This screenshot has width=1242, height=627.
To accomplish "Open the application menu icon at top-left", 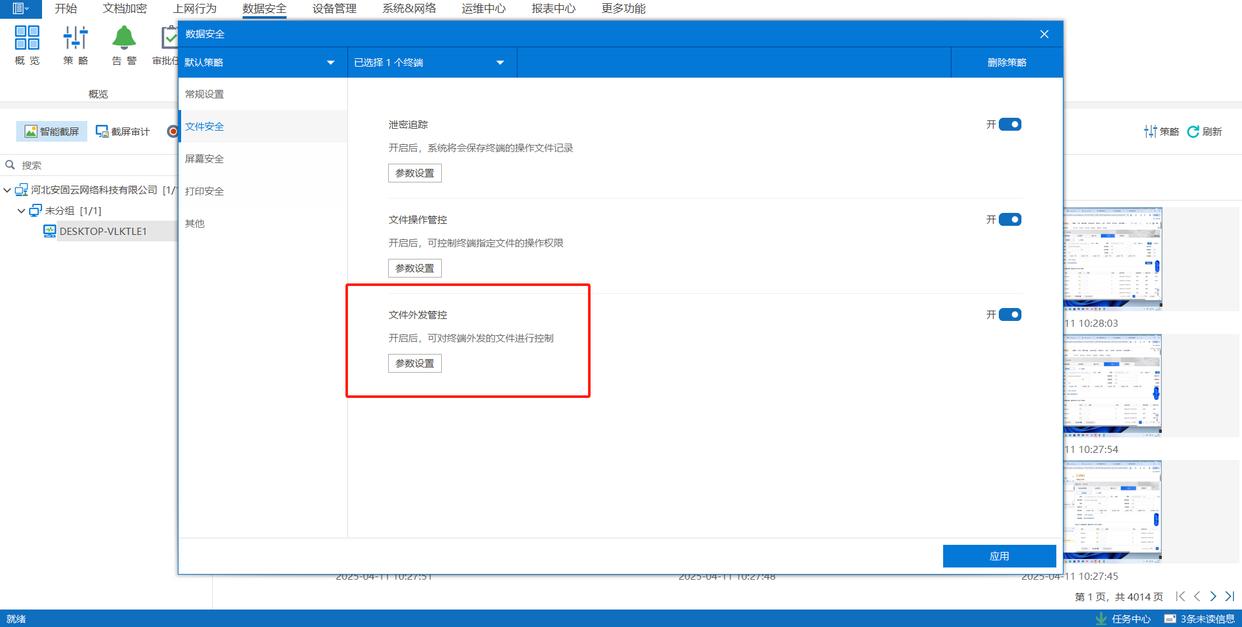I will point(17,8).
